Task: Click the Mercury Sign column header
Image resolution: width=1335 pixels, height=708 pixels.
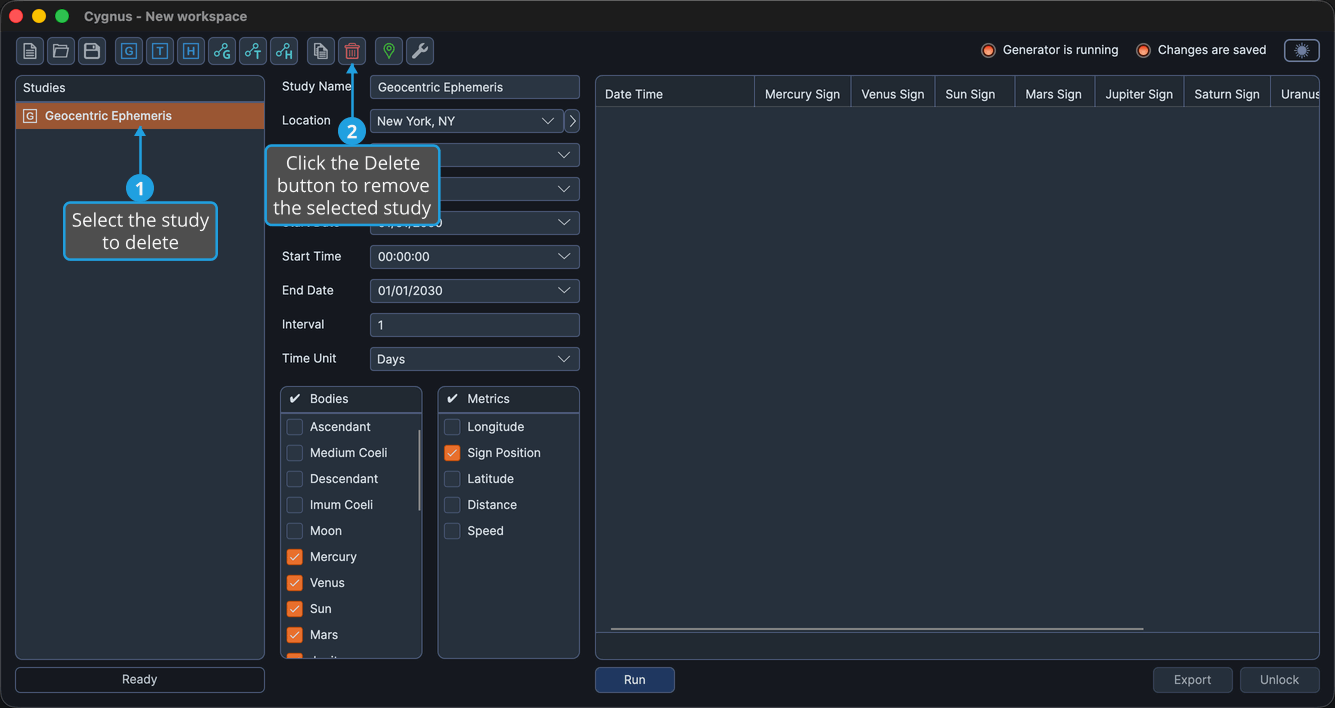Action: [802, 94]
